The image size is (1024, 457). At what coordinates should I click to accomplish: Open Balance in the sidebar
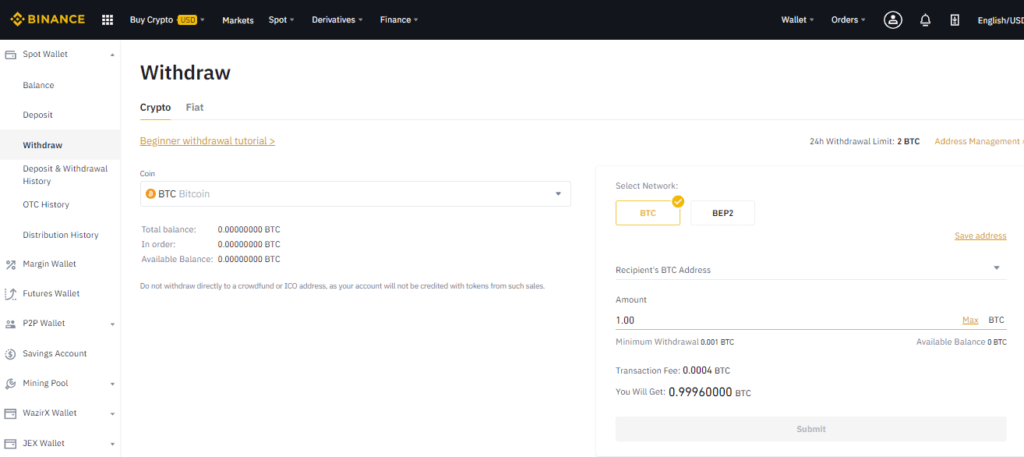(x=39, y=85)
